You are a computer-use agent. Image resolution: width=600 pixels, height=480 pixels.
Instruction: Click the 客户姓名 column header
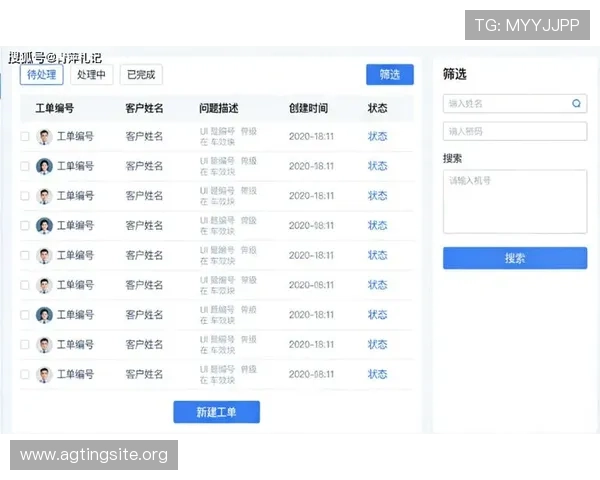(x=144, y=108)
